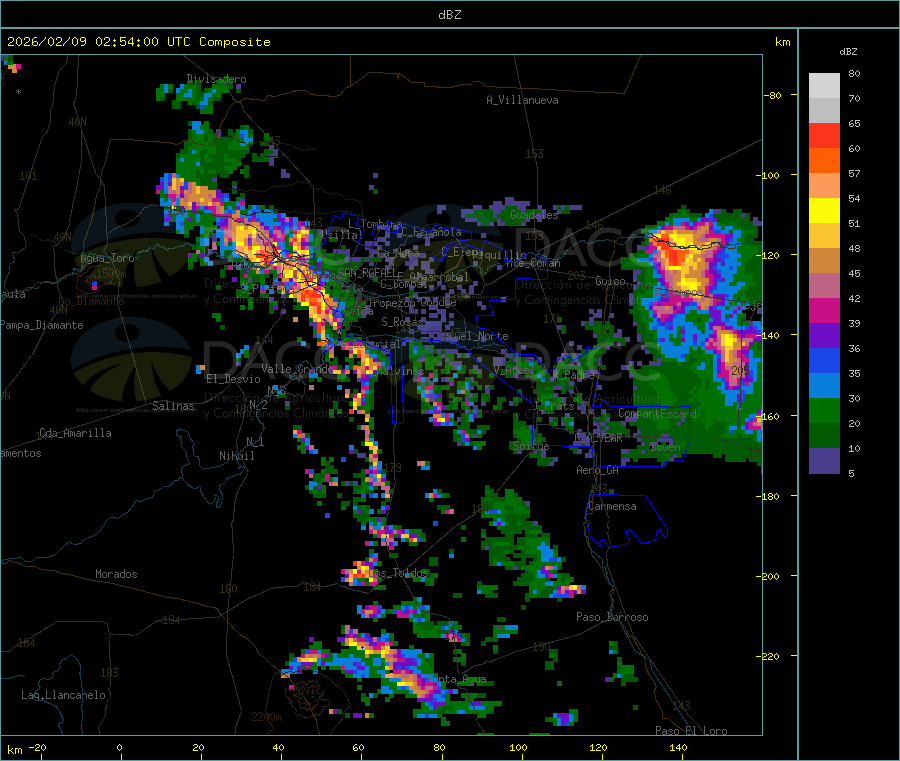The image size is (900, 761).
Task: Select the Cda_Amarilla label
Action: click(x=75, y=433)
